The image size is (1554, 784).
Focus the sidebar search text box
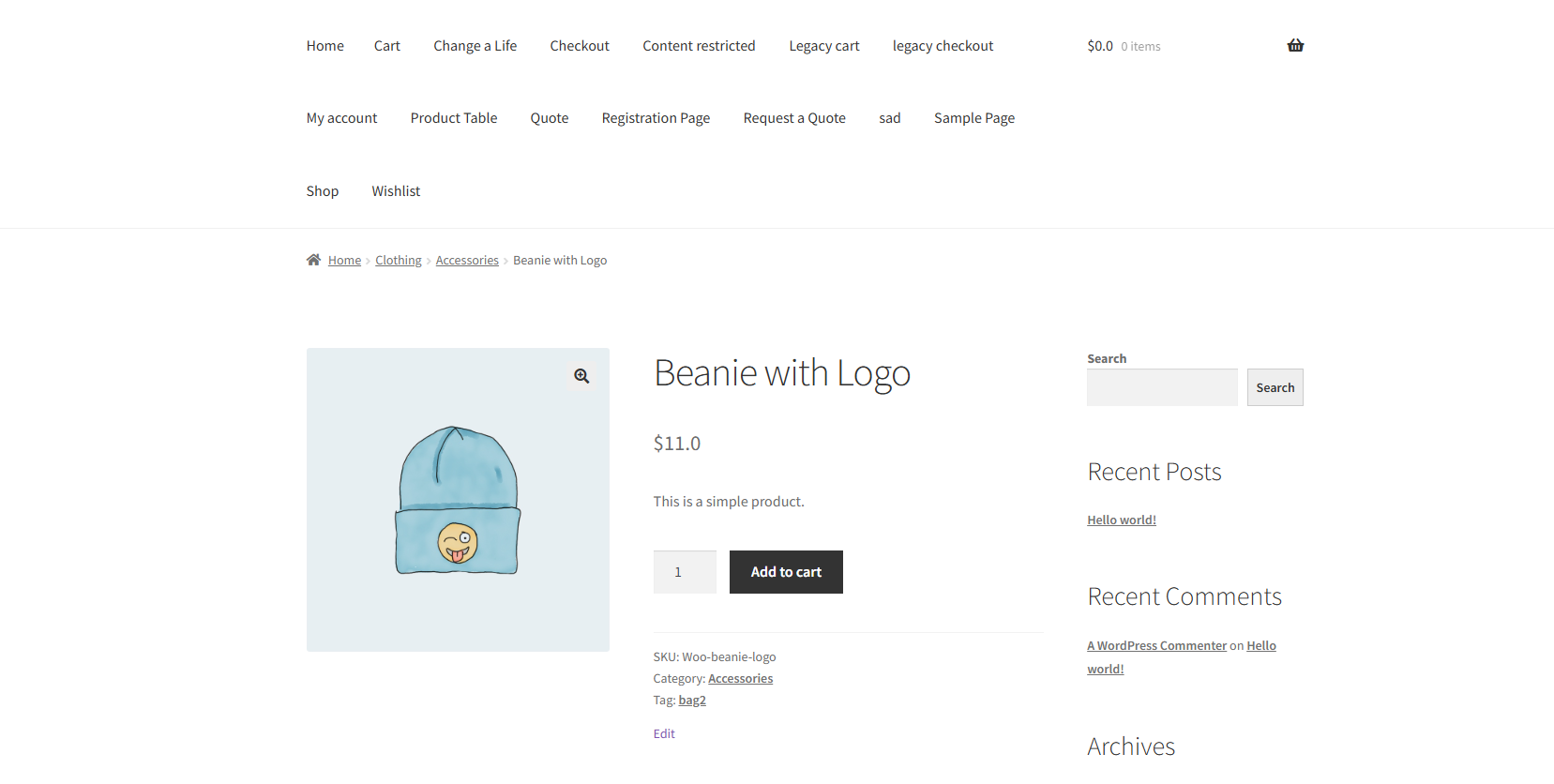click(1162, 387)
